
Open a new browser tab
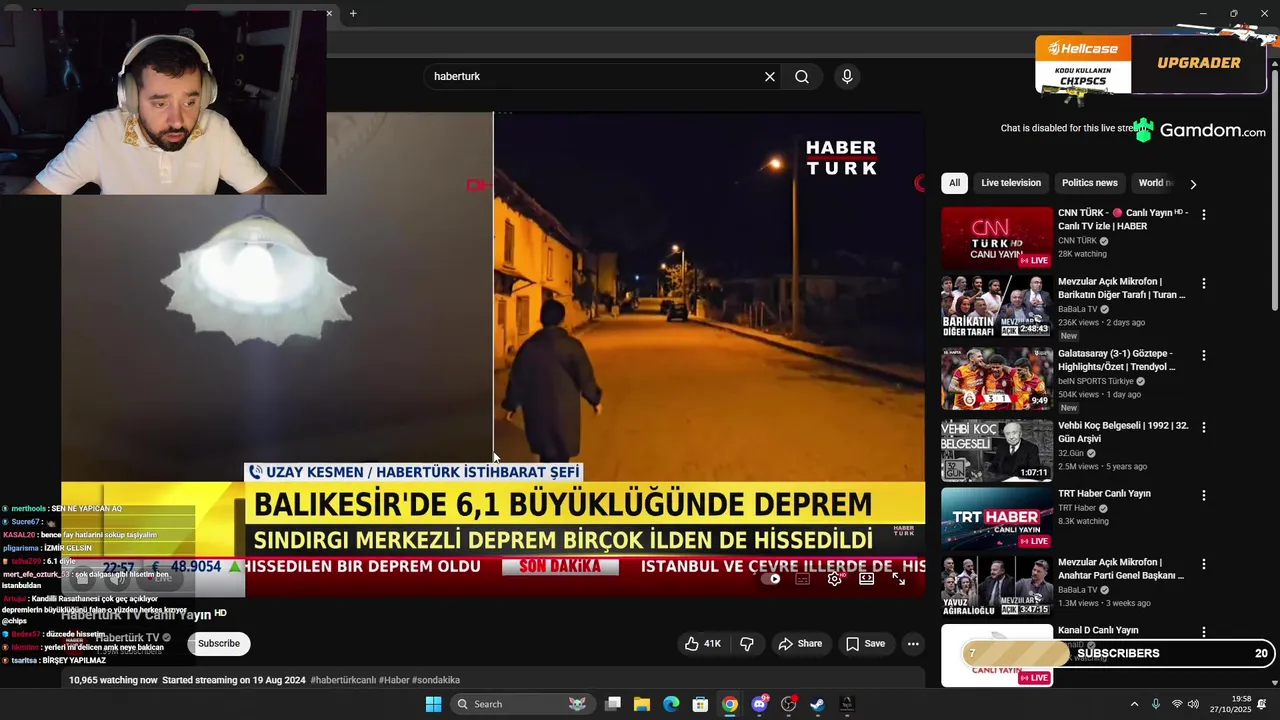click(x=353, y=13)
